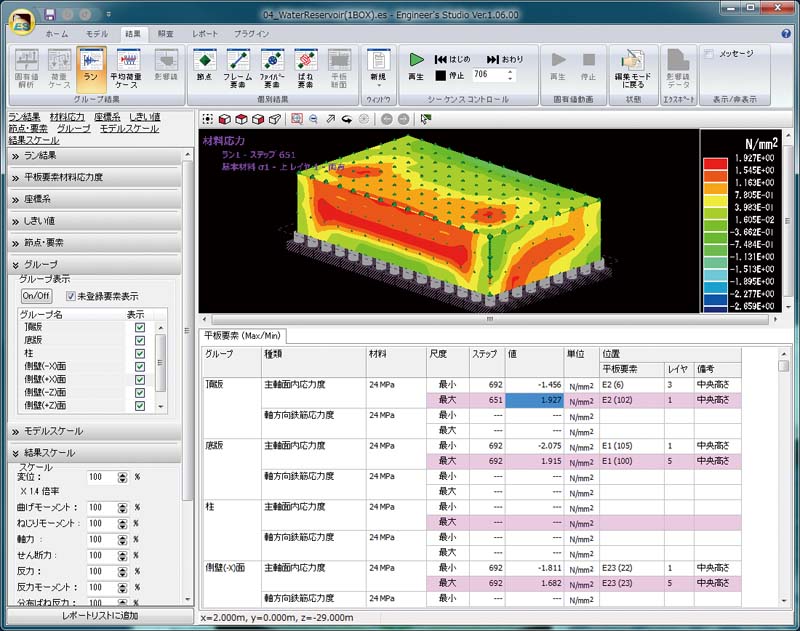Toggle display of 側壁(-X)面 group

click(140, 367)
